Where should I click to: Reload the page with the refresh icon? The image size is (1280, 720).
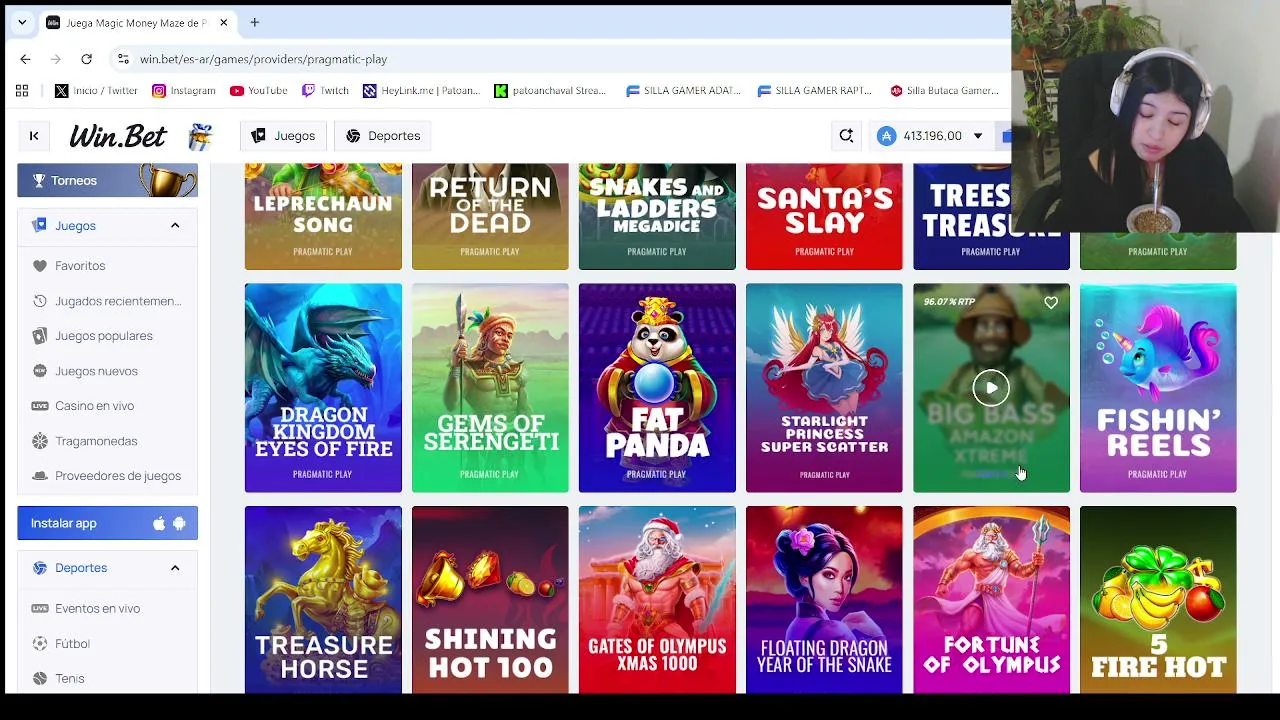tap(87, 59)
